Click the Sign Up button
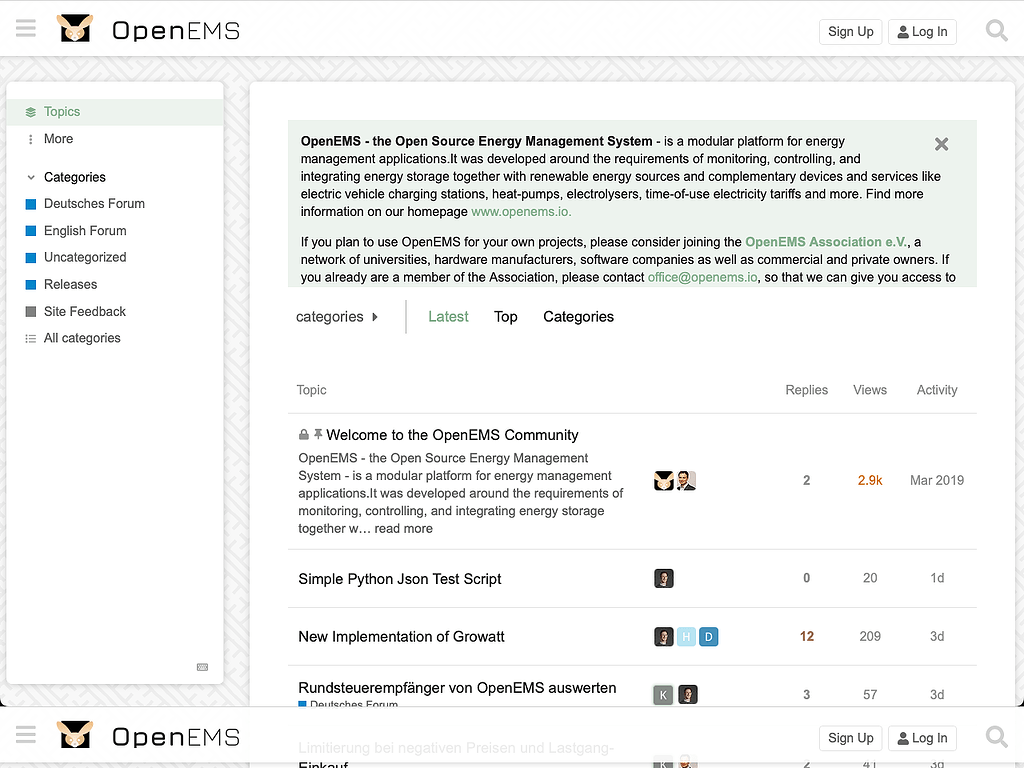1024x768 pixels. (850, 31)
